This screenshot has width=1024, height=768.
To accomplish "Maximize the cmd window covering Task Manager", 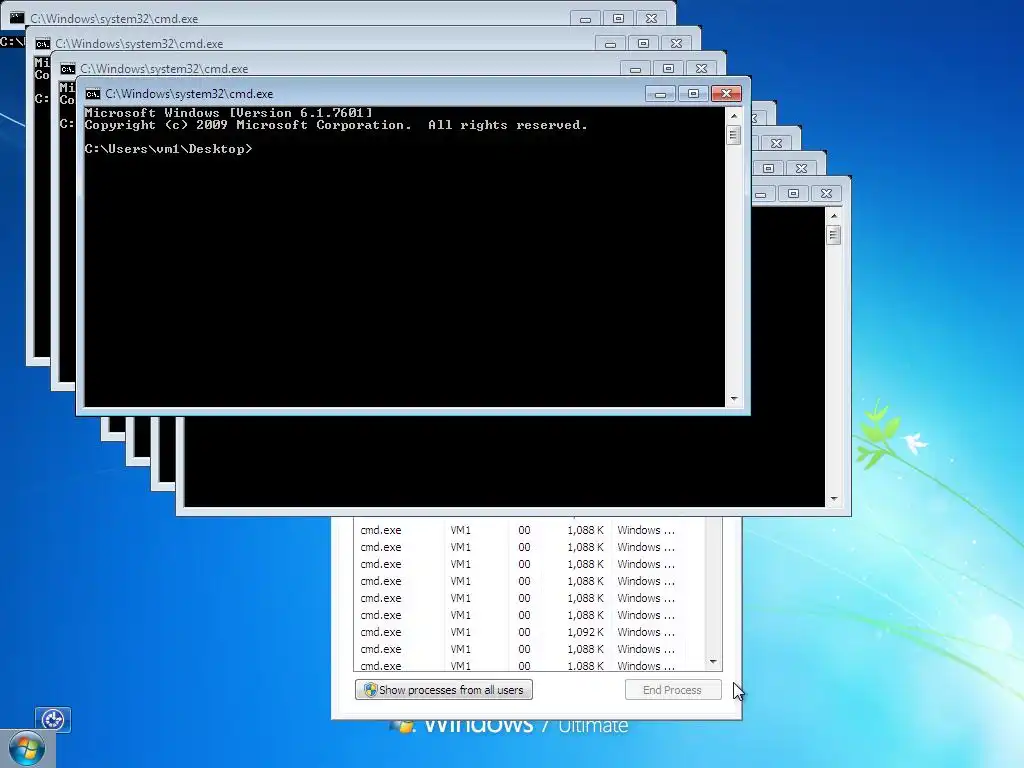I will coord(793,194).
